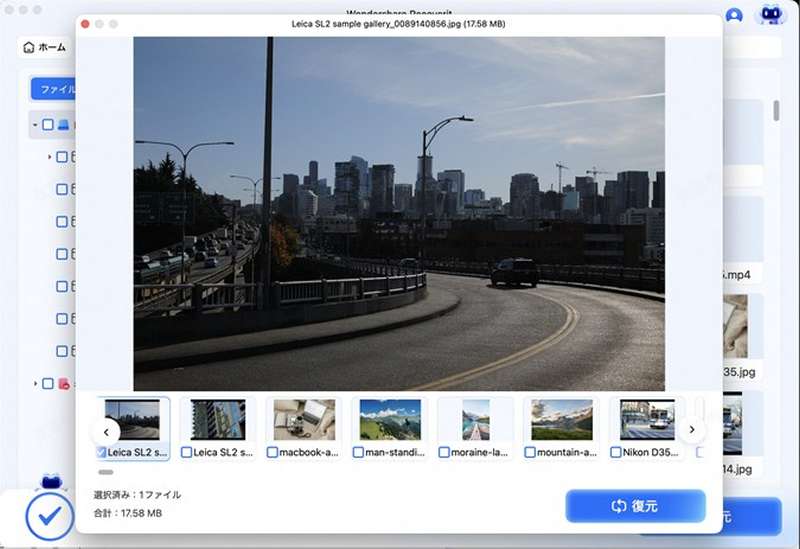Go to next thumbnails with right arrow
This screenshot has height=549, width=800.
point(691,431)
